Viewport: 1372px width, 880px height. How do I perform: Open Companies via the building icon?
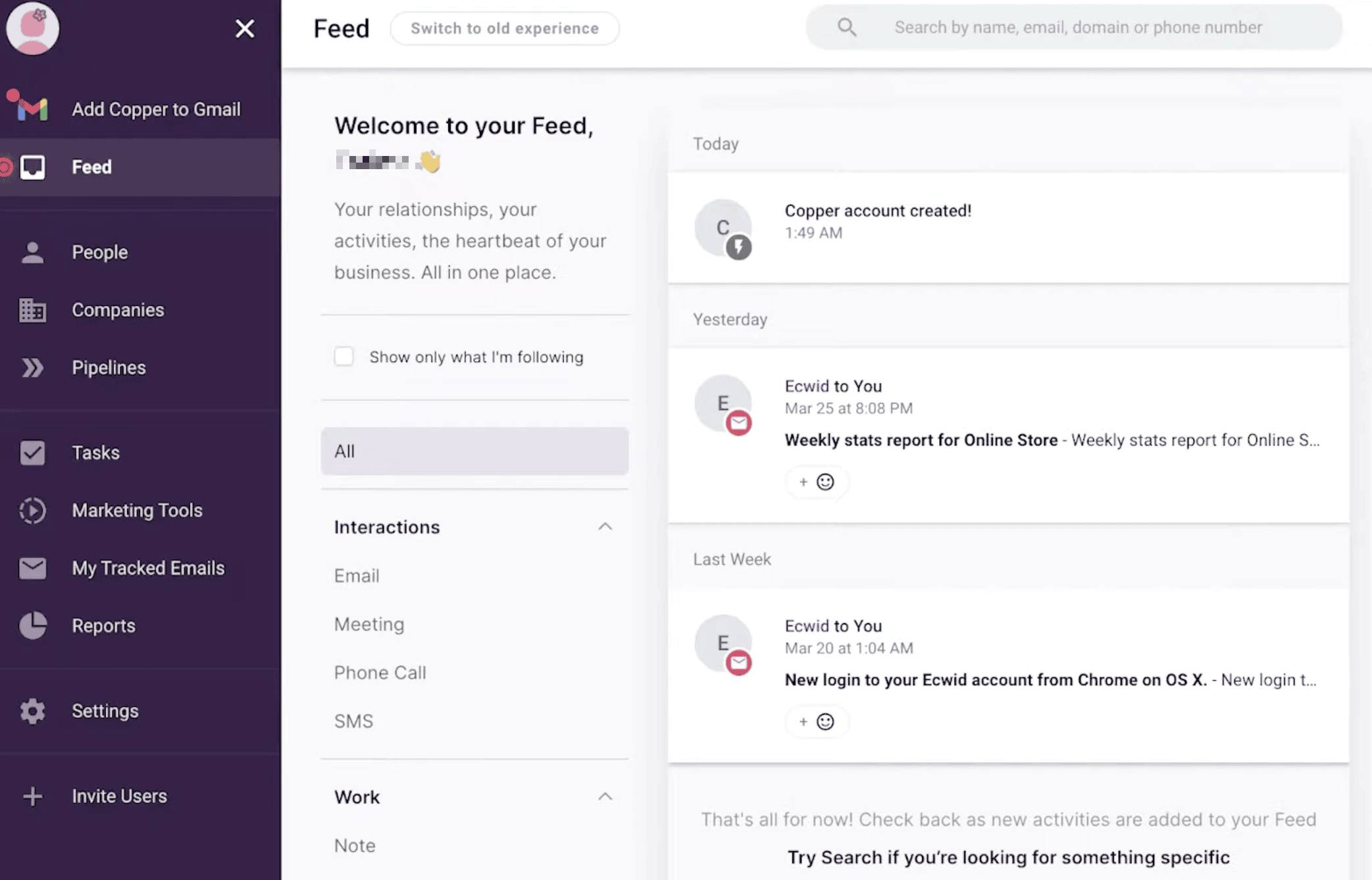point(32,310)
